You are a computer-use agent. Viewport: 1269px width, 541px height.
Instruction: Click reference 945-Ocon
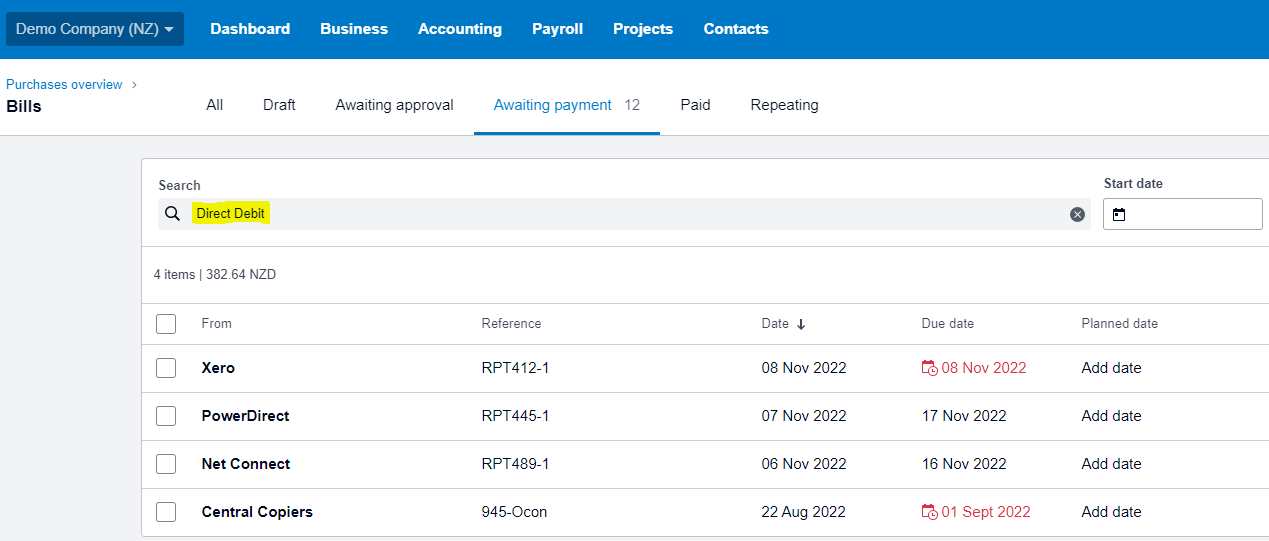[514, 512]
